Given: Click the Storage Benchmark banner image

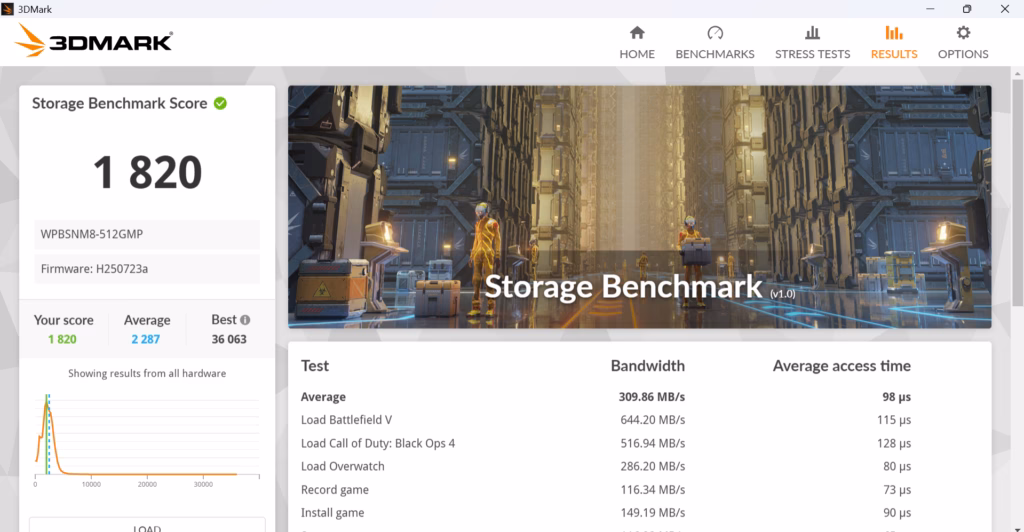Looking at the screenshot, I should pyautogui.click(x=640, y=206).
